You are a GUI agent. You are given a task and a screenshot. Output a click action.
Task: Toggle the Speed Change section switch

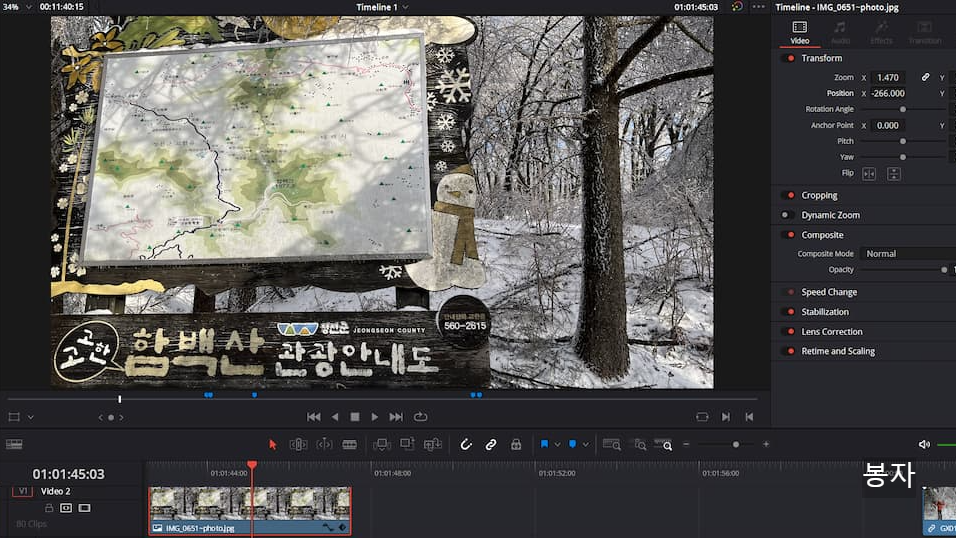(788, 292)
